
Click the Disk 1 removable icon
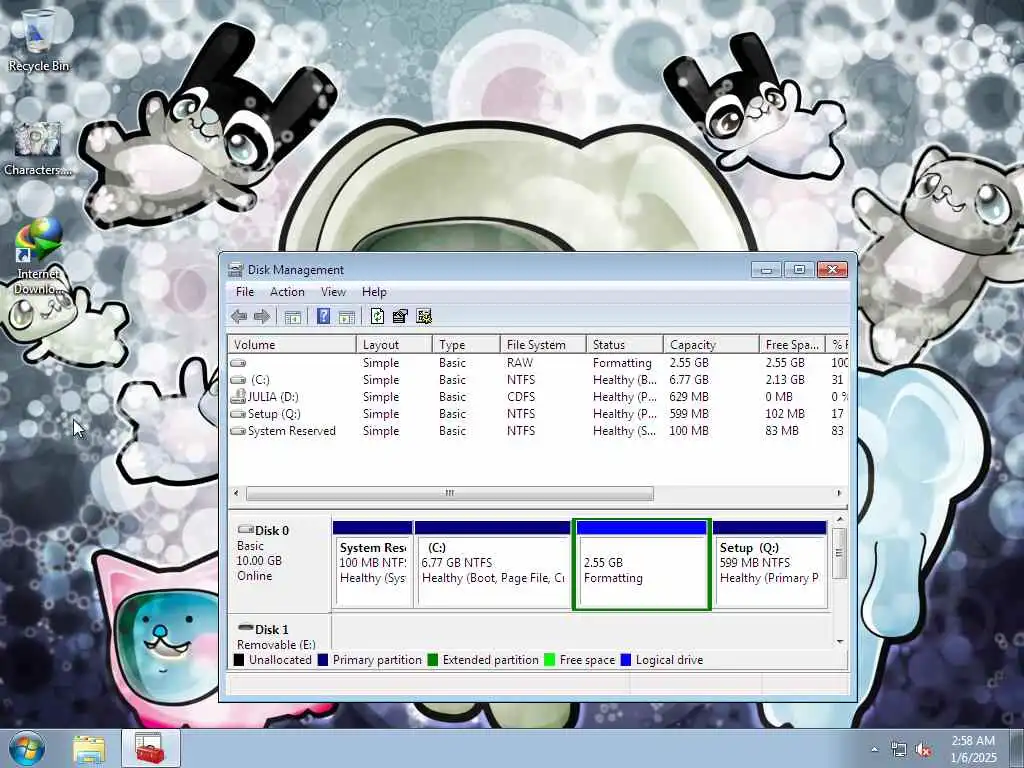click(246, 628)
